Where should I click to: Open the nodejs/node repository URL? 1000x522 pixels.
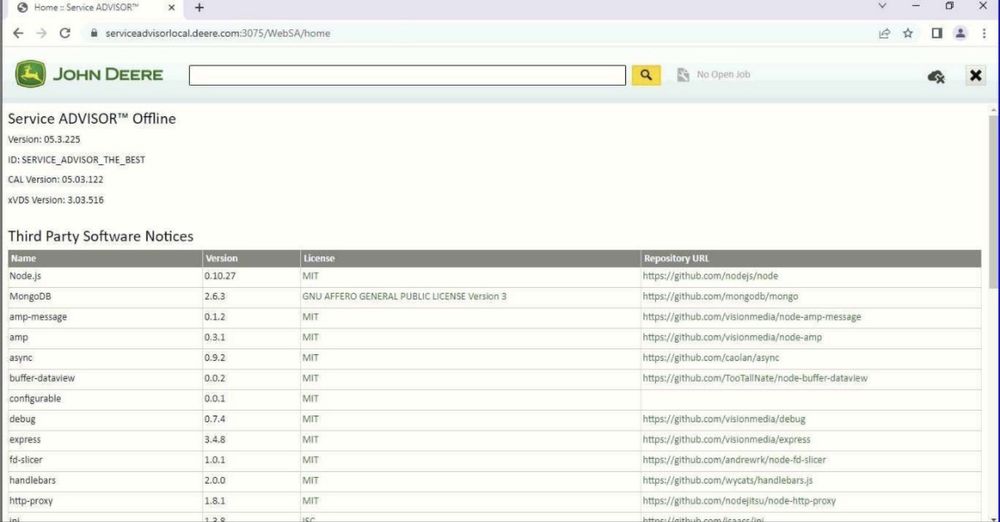710,276
